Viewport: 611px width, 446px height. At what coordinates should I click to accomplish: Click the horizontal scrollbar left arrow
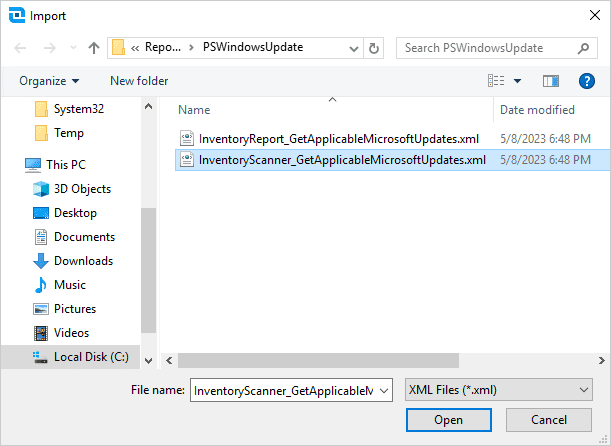[x=169, y=361]
